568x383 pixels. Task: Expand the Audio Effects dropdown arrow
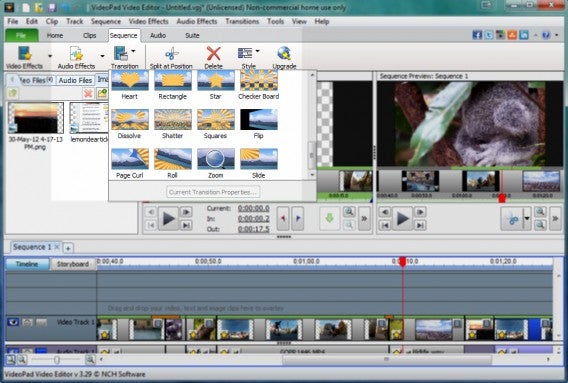(x=103, y=56)
